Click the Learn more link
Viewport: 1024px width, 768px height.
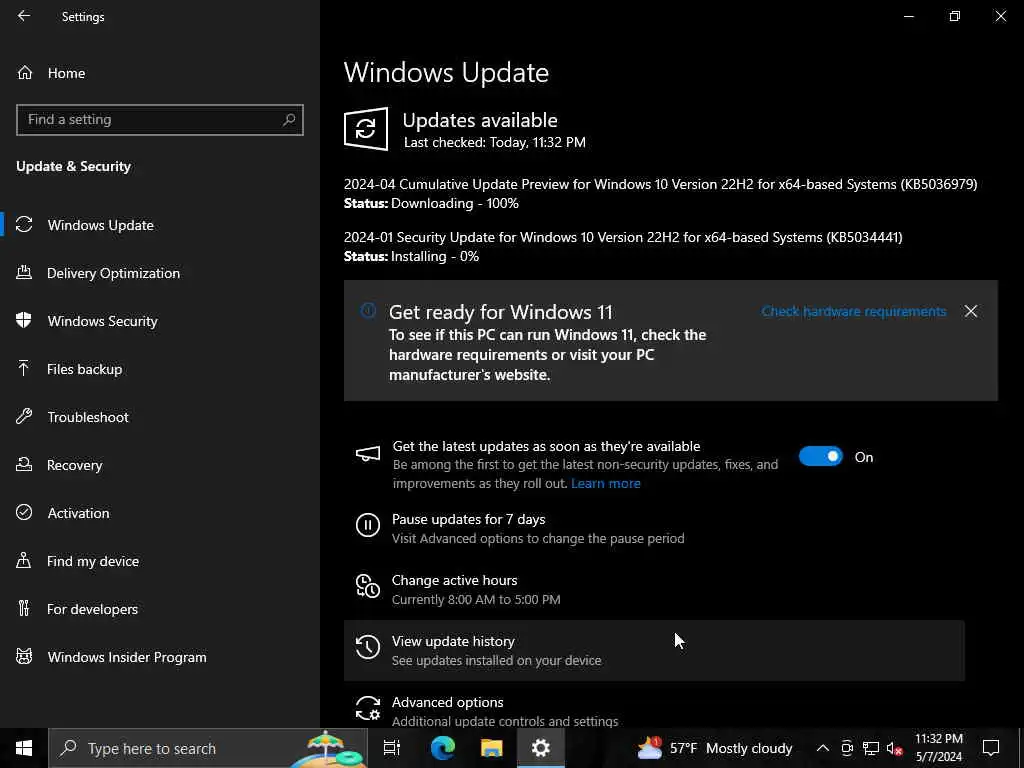click(605, 483)
